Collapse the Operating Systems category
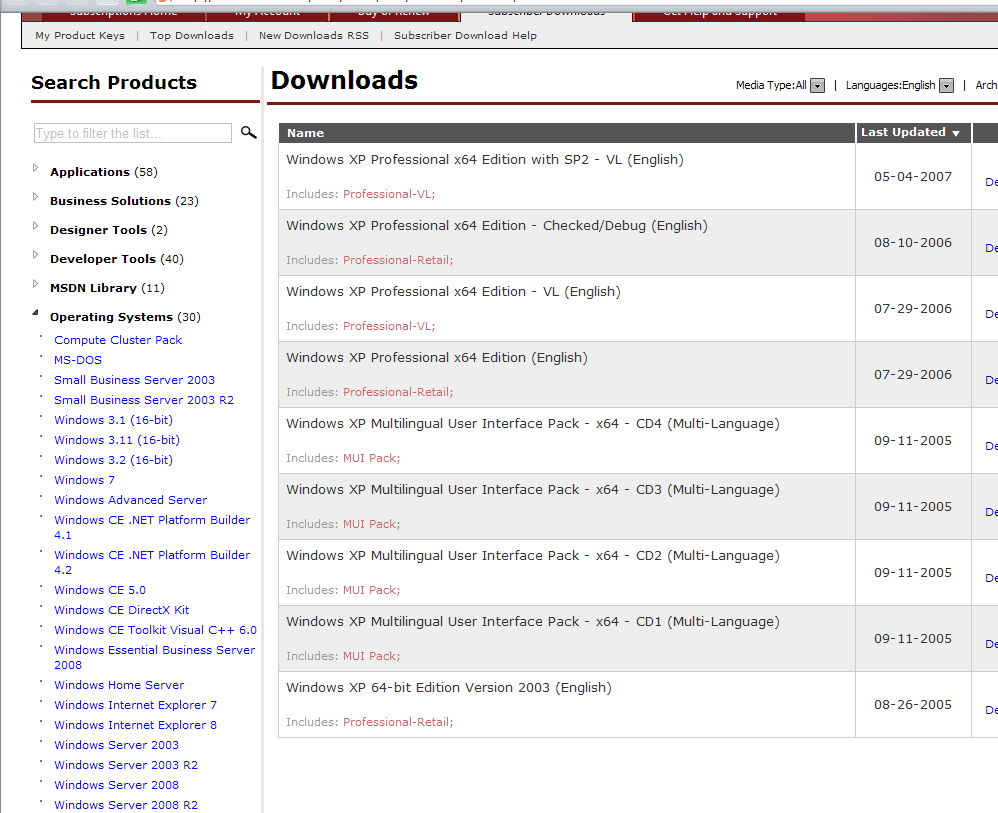The image size is (998, 813). click(36, 313)
